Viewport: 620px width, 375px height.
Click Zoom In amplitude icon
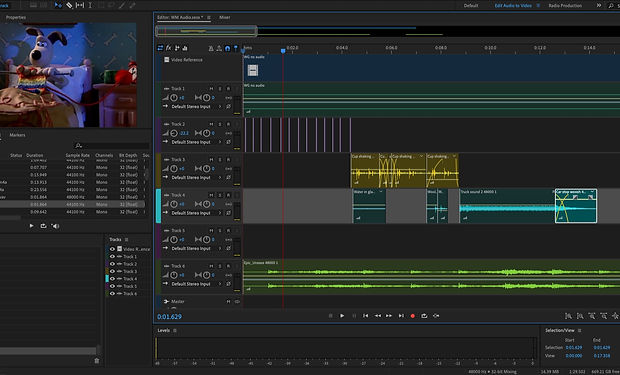pyautogui.click(x=568, y=316)
